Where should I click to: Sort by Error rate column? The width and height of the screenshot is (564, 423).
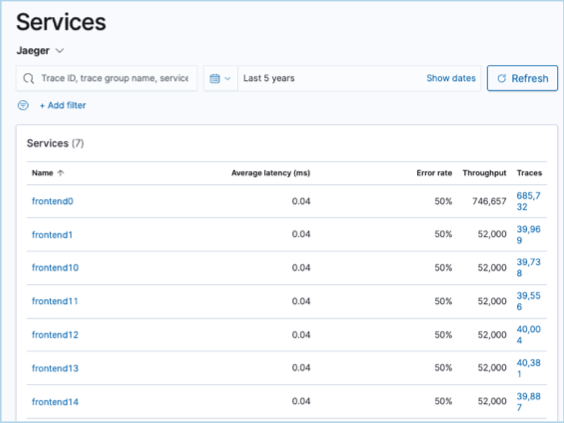tap(434, 173)
